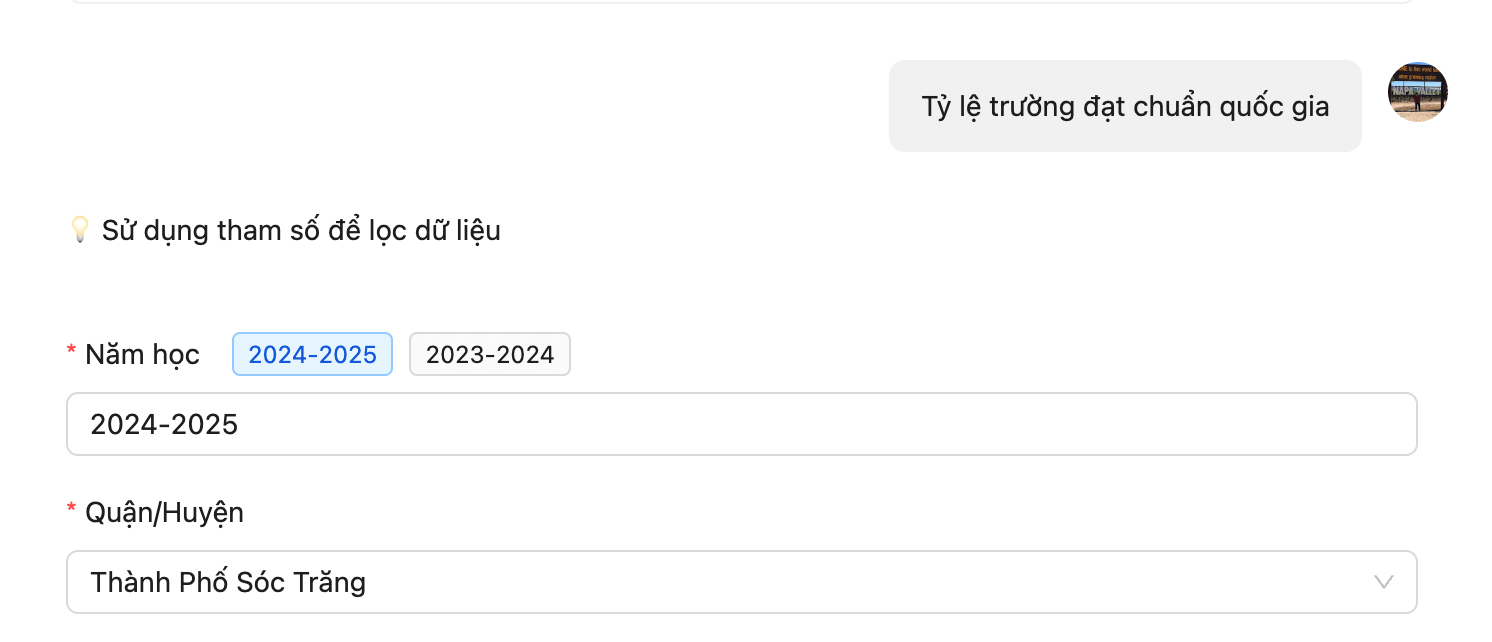Focus the Năm học text input
This screenshot has width=1492, height=642.
740,424
